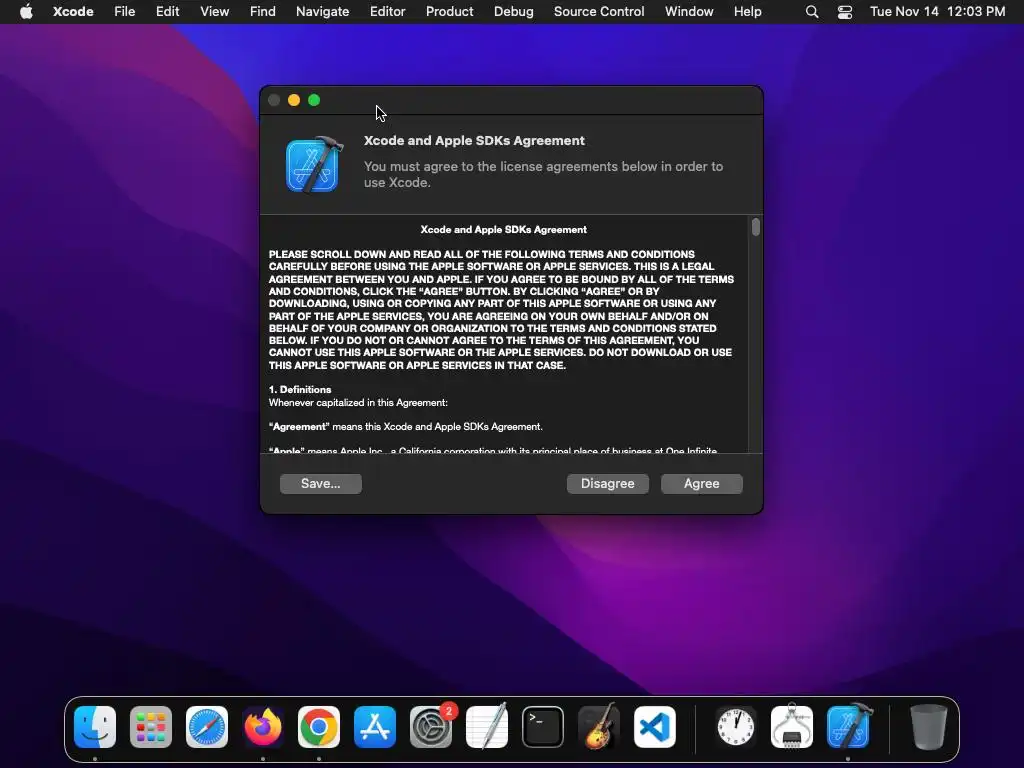1024x768 pixels.
Task: Click the "Agreement" means definition line
Action: (406, 427)
